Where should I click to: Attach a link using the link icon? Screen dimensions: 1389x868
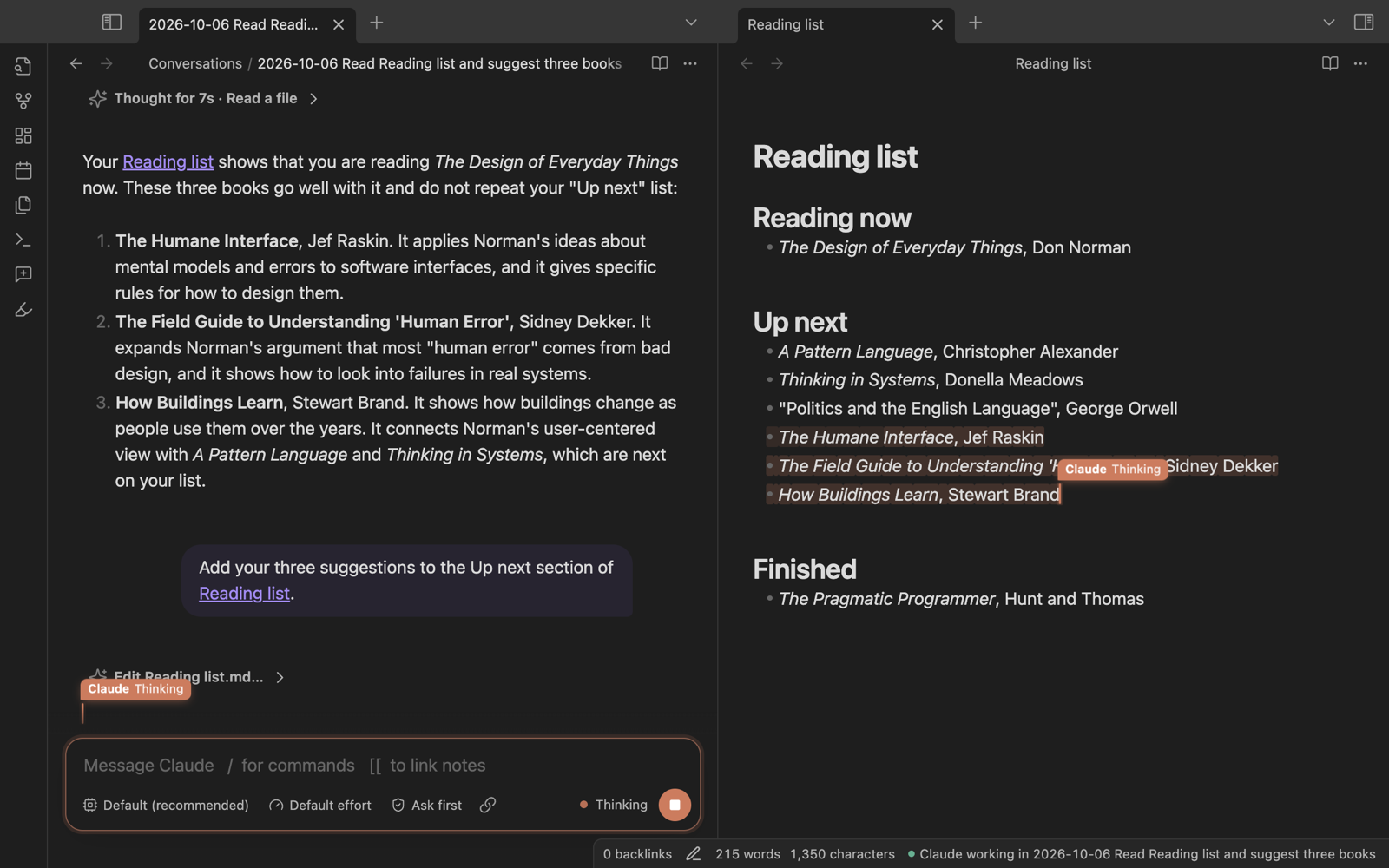(488, 805)
